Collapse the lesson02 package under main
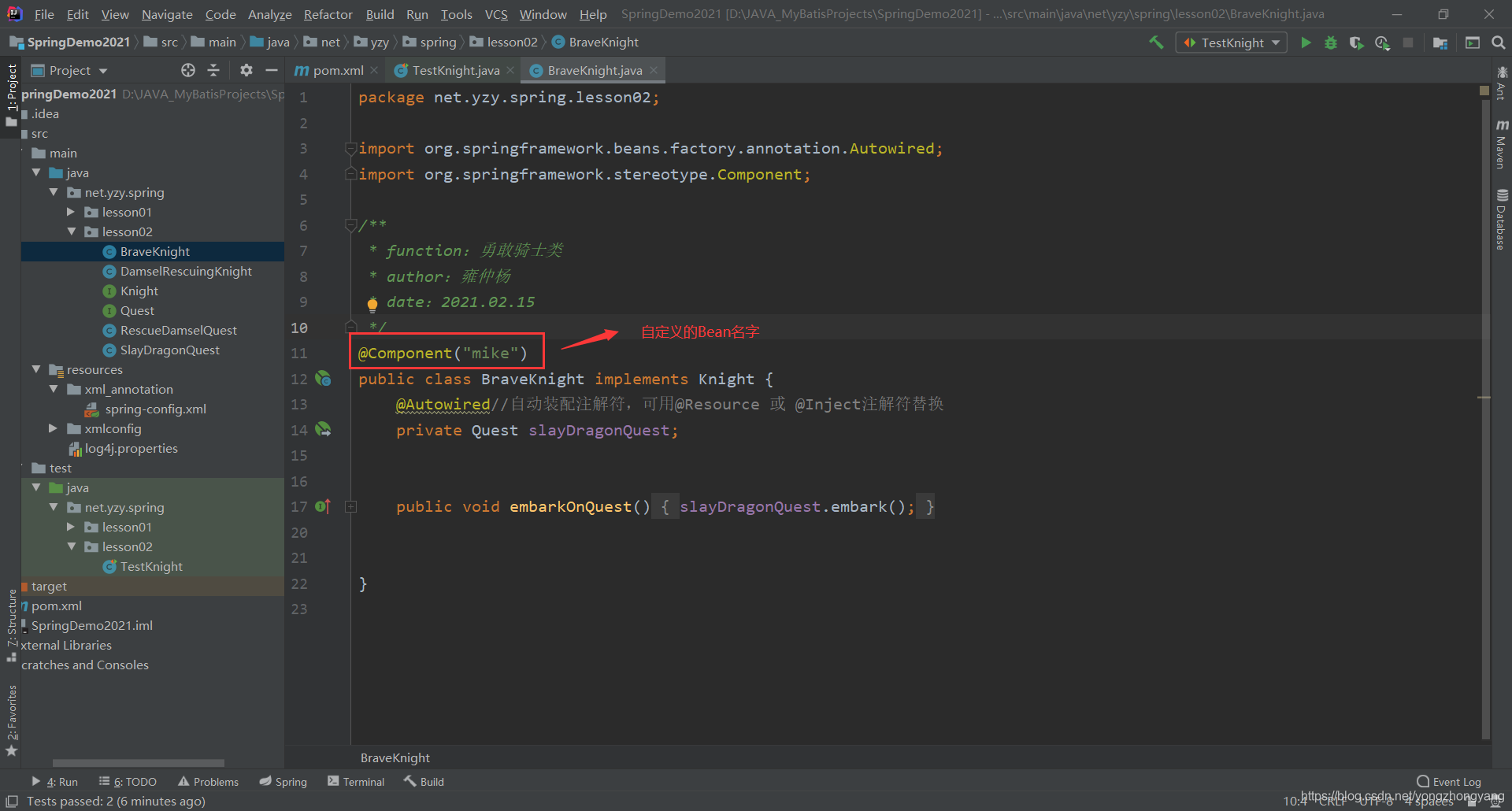Viewport: 1512px width, 811px height. point(71,231)
